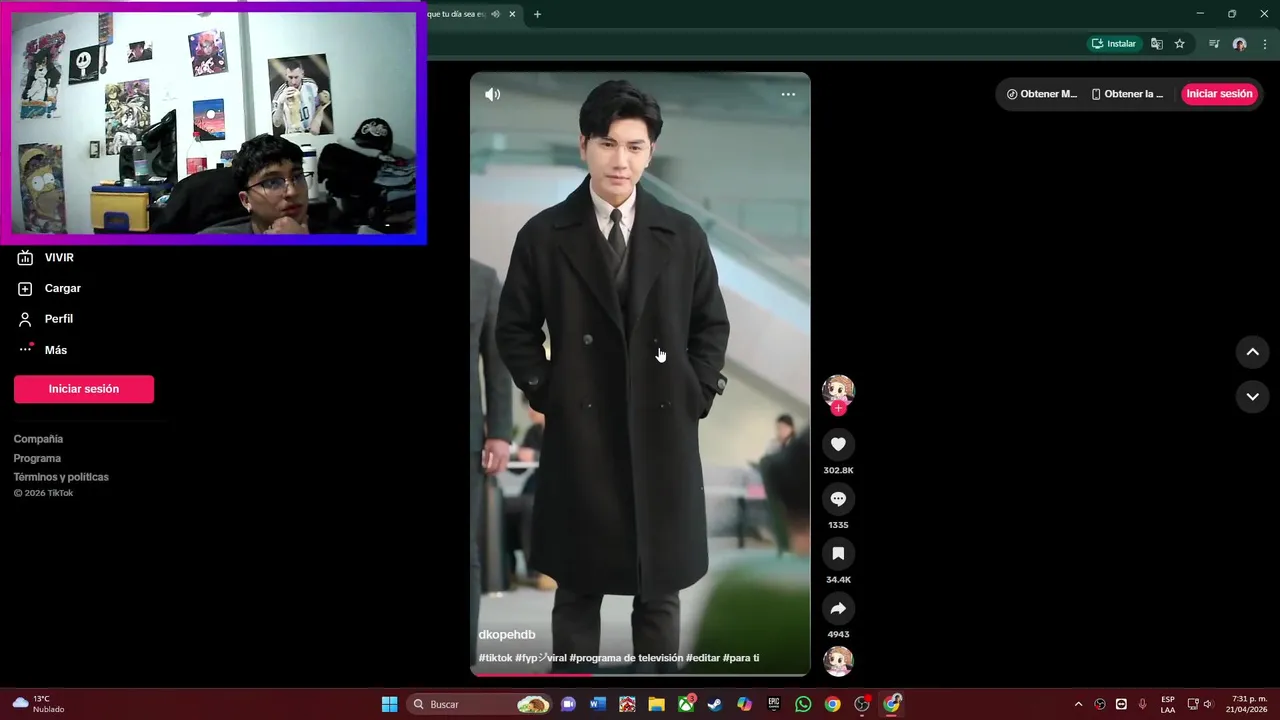Click the Instalar app button in address bar

1114,44
